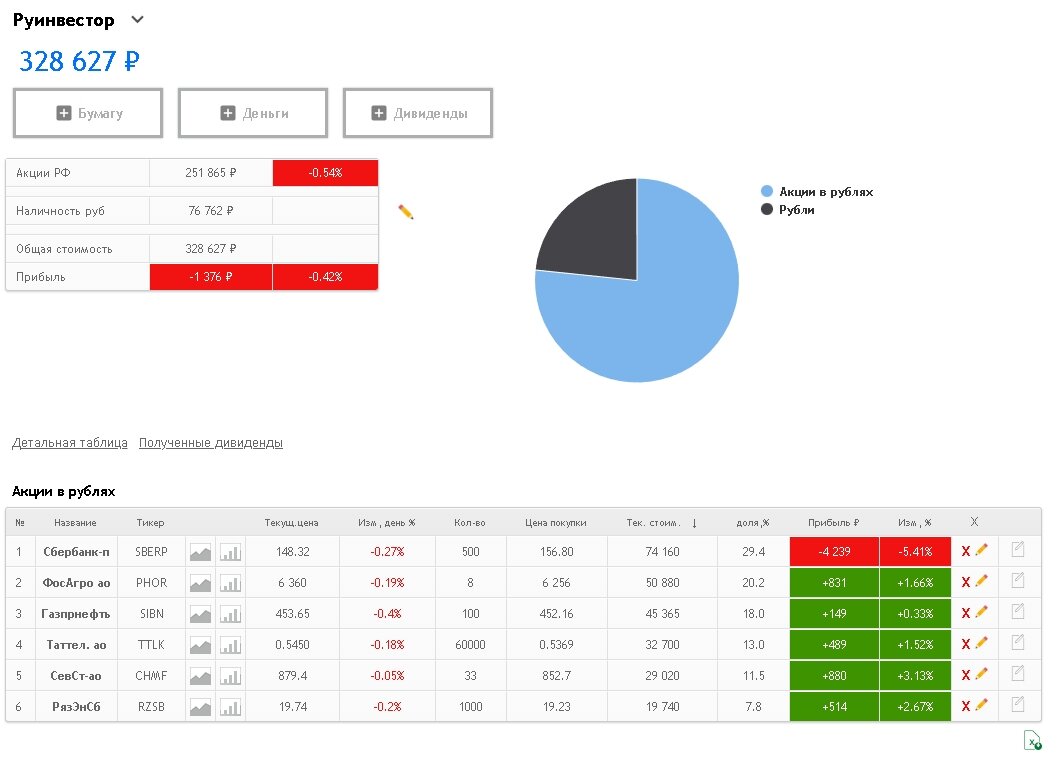
Task: Delete the ФосАгро ао row with red X
Action: pos(966,582)
